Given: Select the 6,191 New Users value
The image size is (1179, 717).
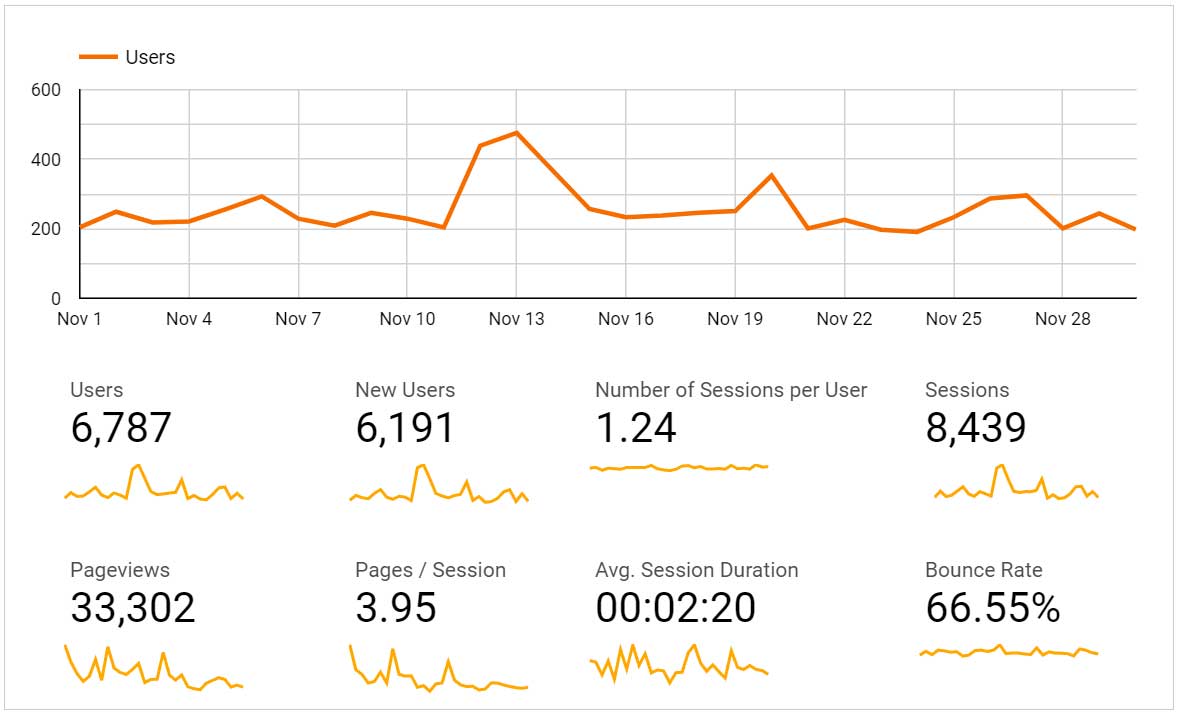Looking at the screenshot, I should [405, 428].
